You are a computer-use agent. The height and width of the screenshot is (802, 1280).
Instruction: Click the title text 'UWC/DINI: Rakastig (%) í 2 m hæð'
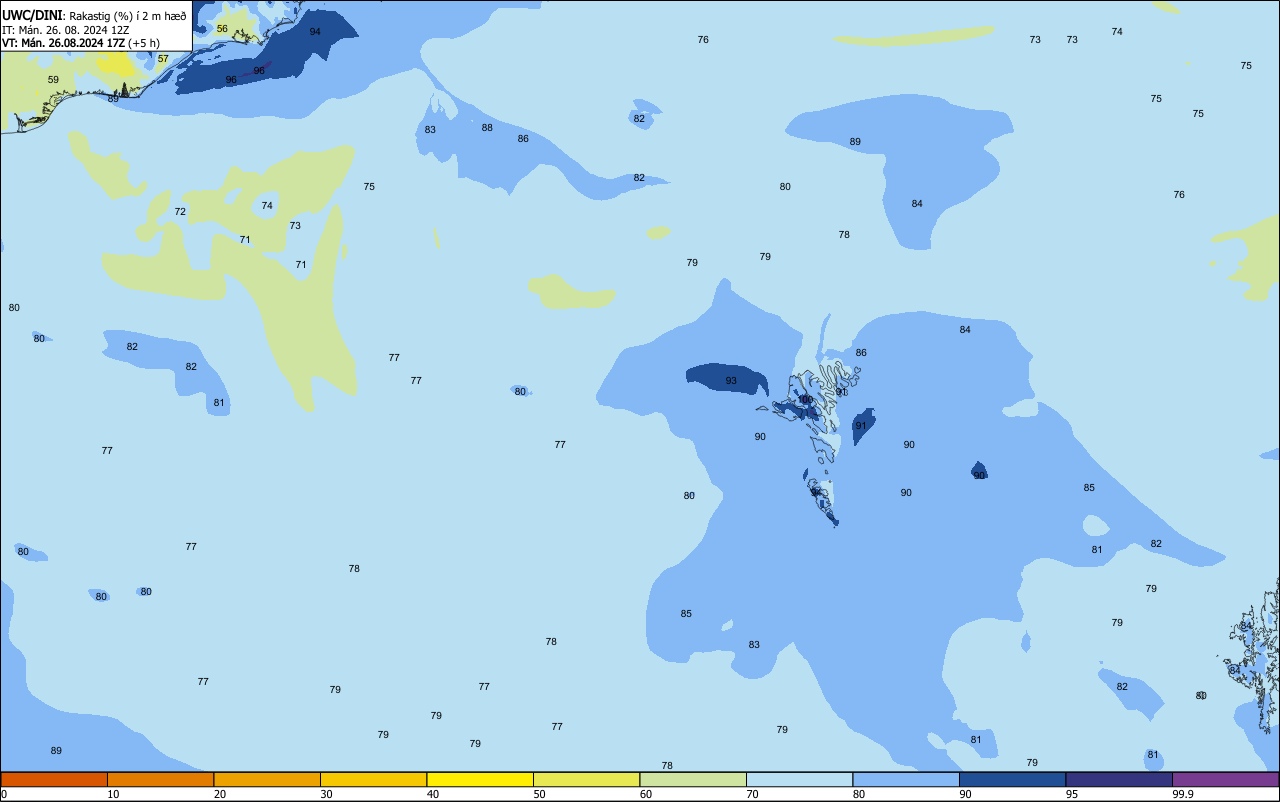pyautogui.click(x=94, y=15)
